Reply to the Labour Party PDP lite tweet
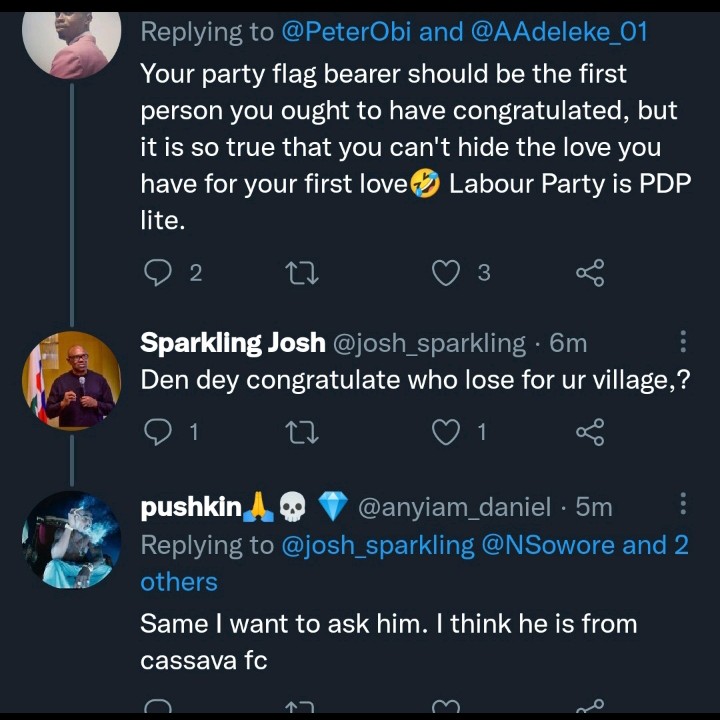This screenshot has width=720, height=720. click(x=158, y=272)
